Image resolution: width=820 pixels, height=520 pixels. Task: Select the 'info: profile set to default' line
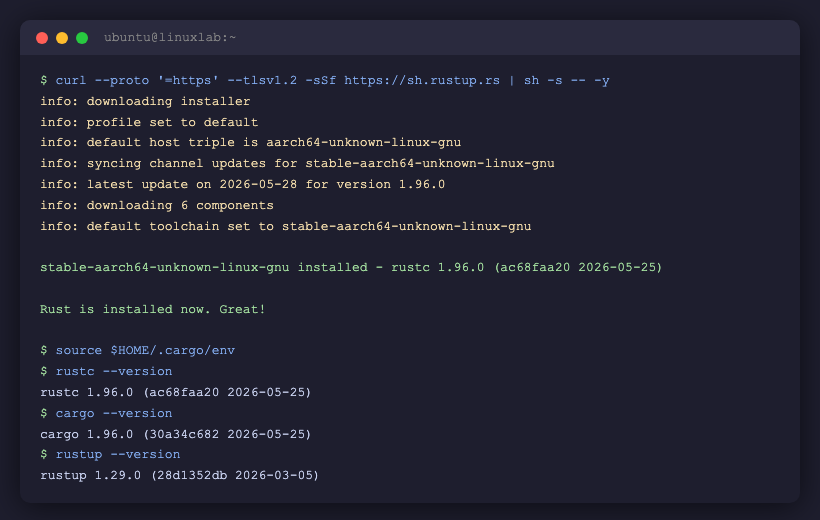point(149,122)
